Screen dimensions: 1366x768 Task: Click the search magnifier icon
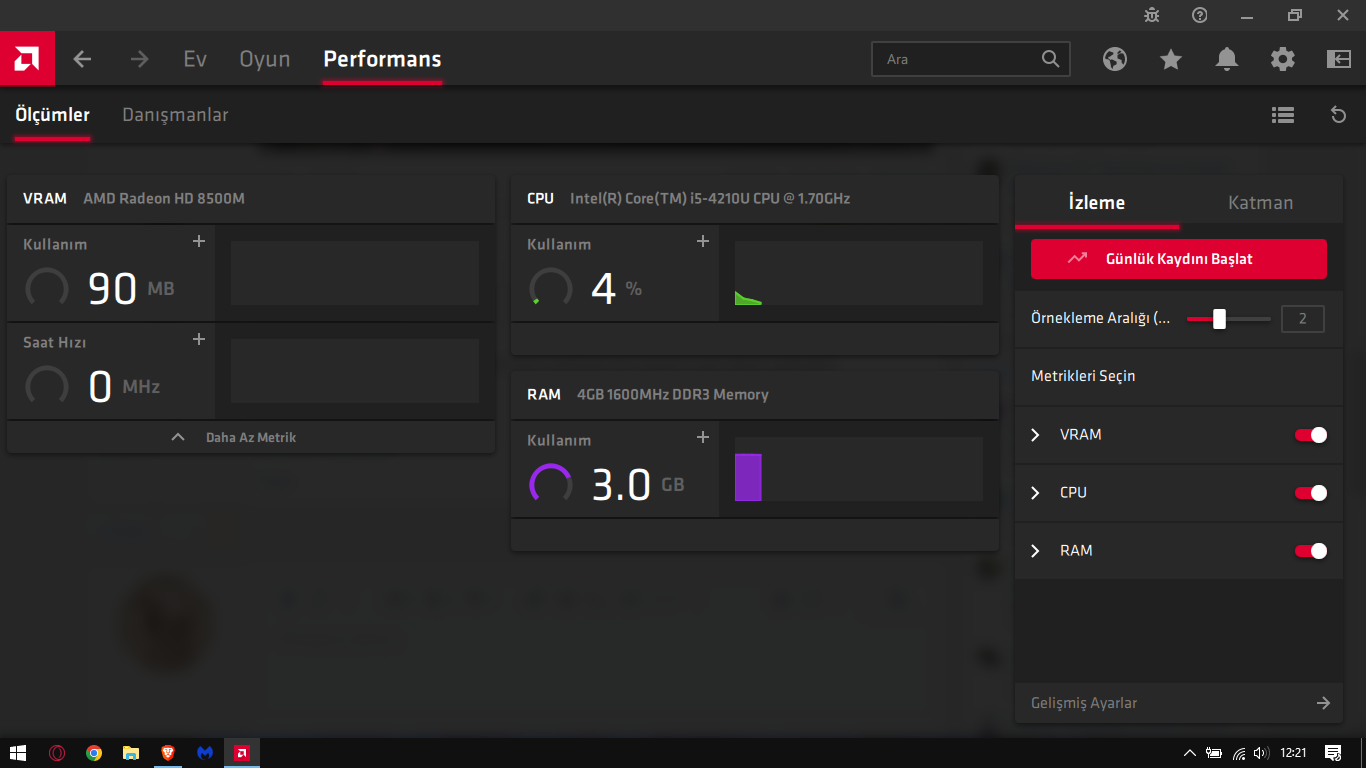pyautogui.click(x=1050, y=59)
